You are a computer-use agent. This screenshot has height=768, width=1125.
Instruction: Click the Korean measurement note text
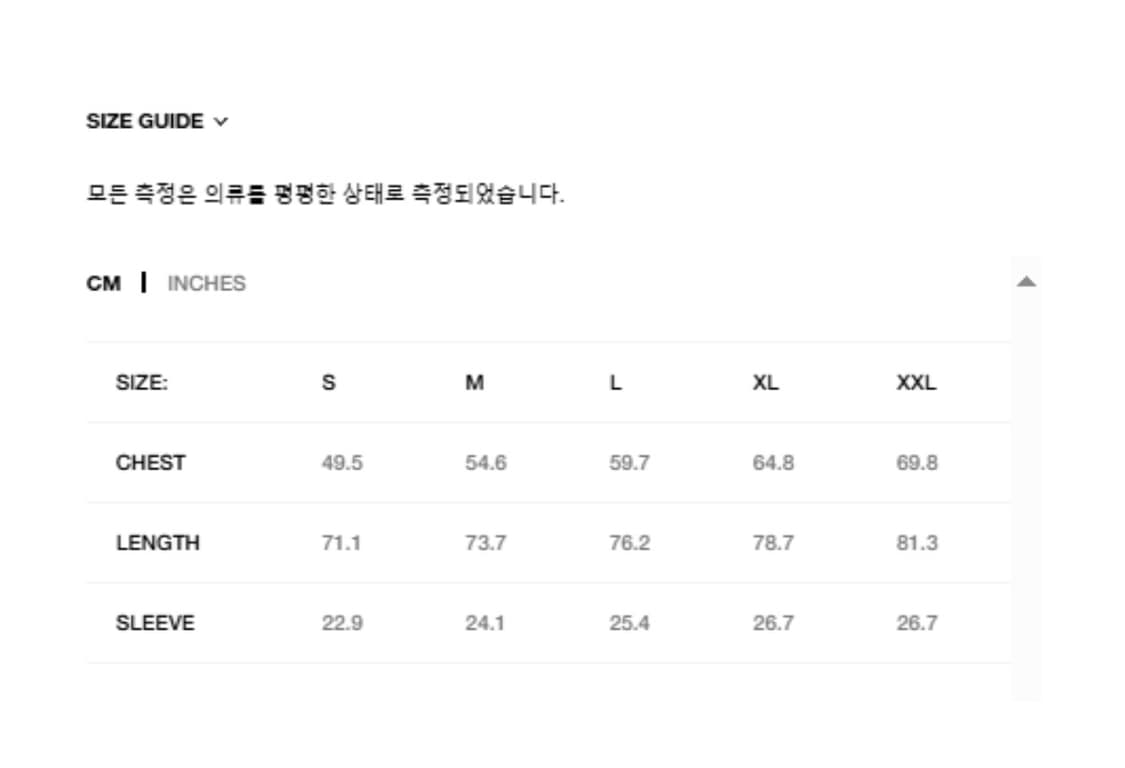(x=325, y=194)
